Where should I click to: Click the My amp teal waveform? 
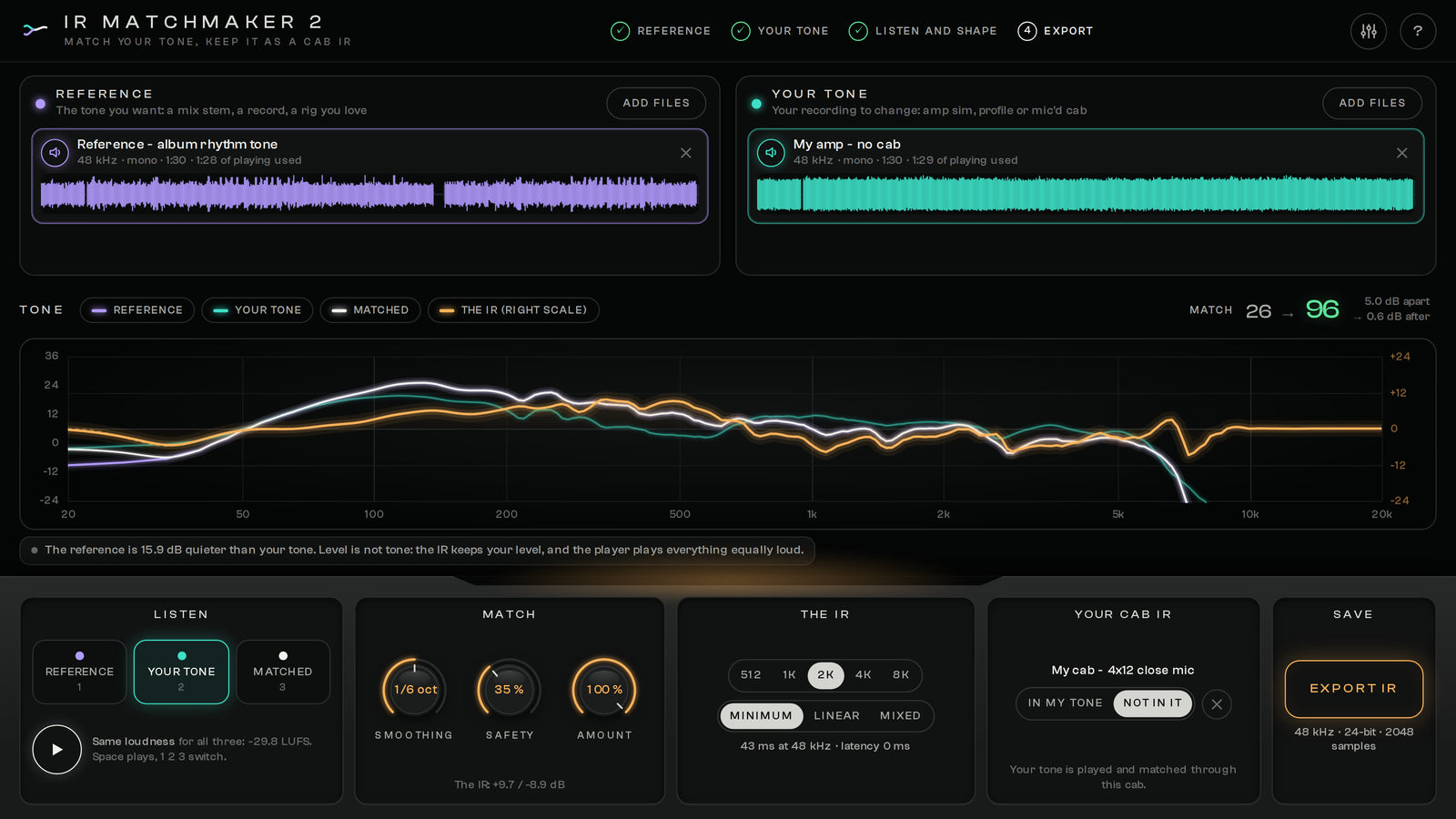point(1085,194)
